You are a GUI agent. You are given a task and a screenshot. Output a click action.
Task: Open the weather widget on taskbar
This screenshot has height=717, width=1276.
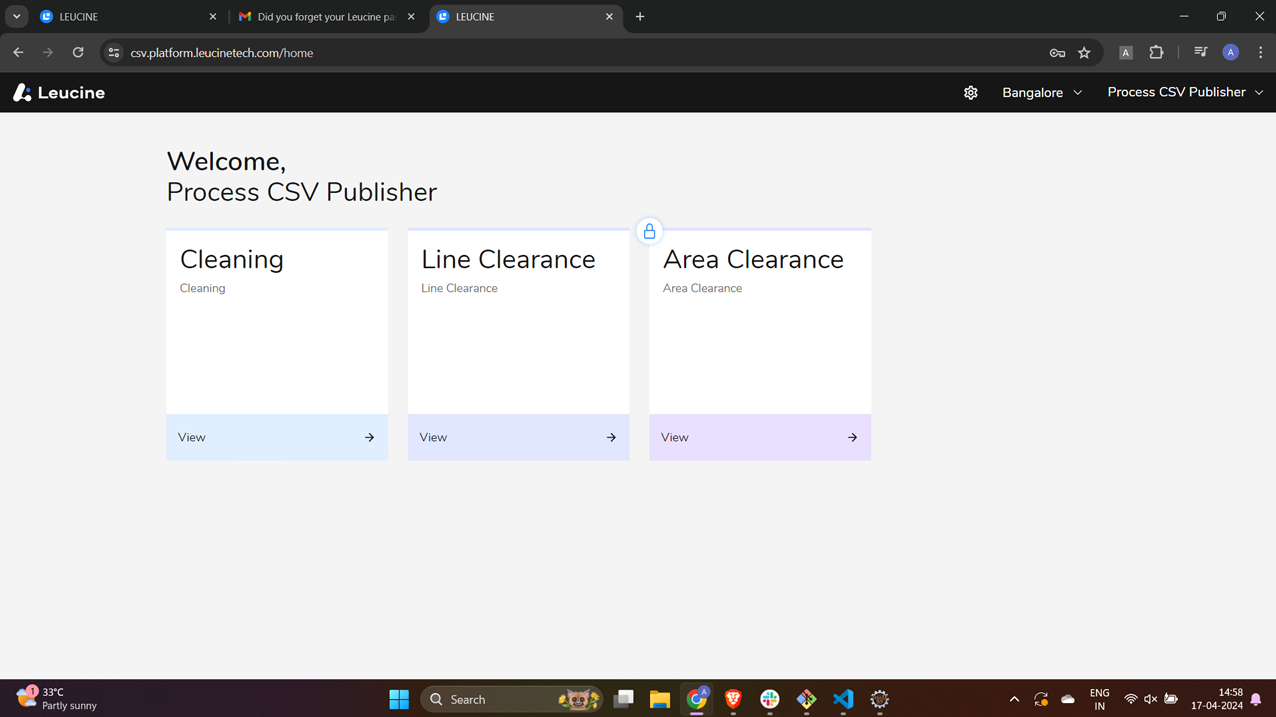click(x=58, y=699)
